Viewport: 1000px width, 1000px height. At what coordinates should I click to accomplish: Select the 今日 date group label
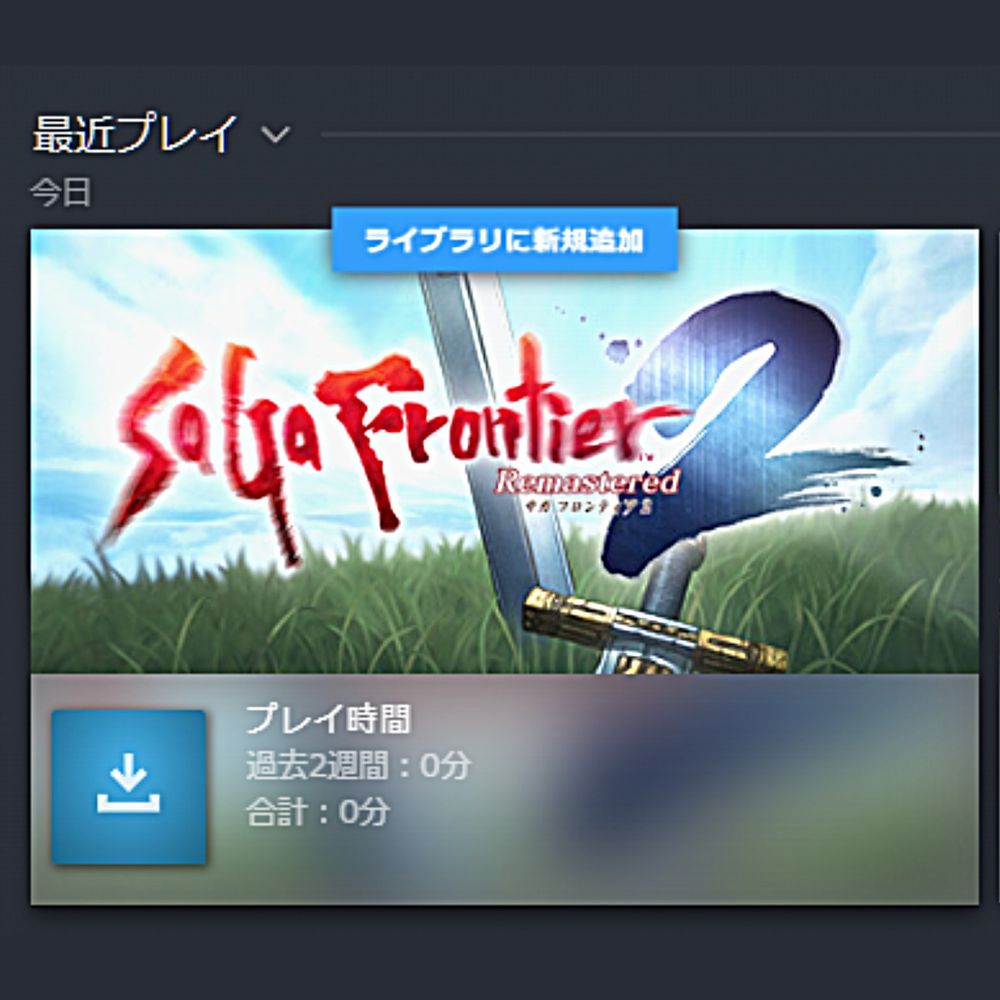click(61, 193)
